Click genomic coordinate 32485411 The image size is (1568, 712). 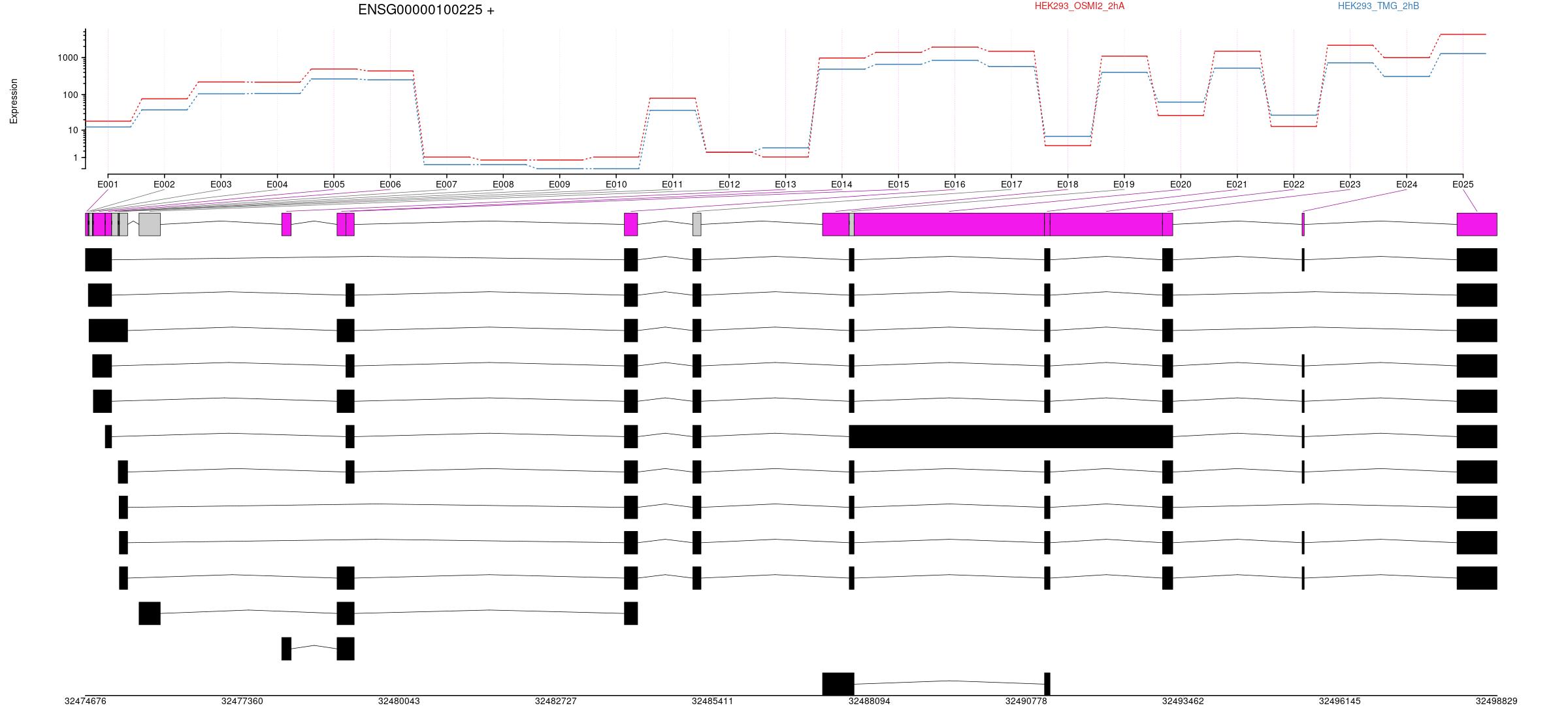click(x=713, y=701)
